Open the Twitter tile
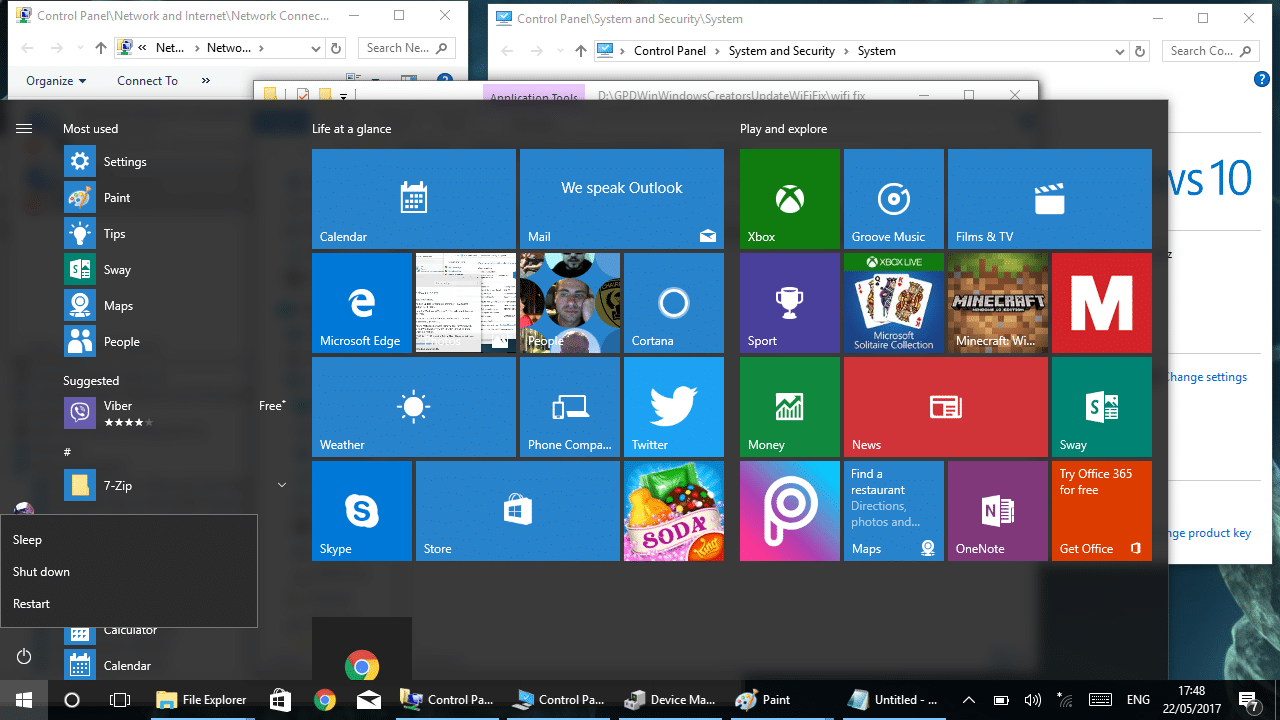This screenshot has width=1280, height=720. [674, 407]
